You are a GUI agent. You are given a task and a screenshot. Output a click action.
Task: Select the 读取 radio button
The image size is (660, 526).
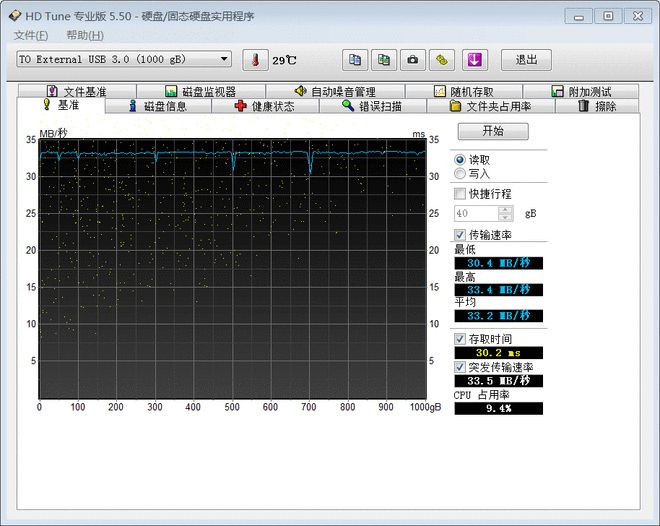click(460, 160)
